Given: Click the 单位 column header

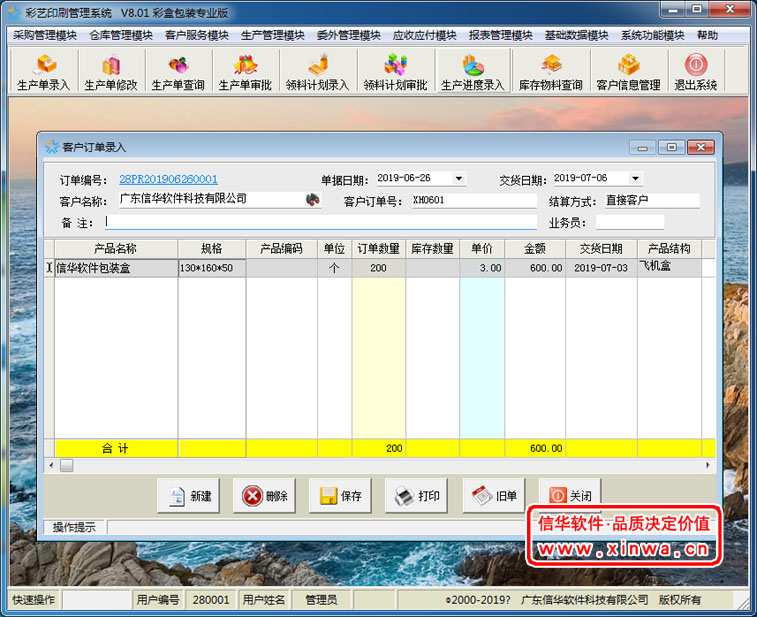Looking at the screenshot, I should [x=335, y=249].
